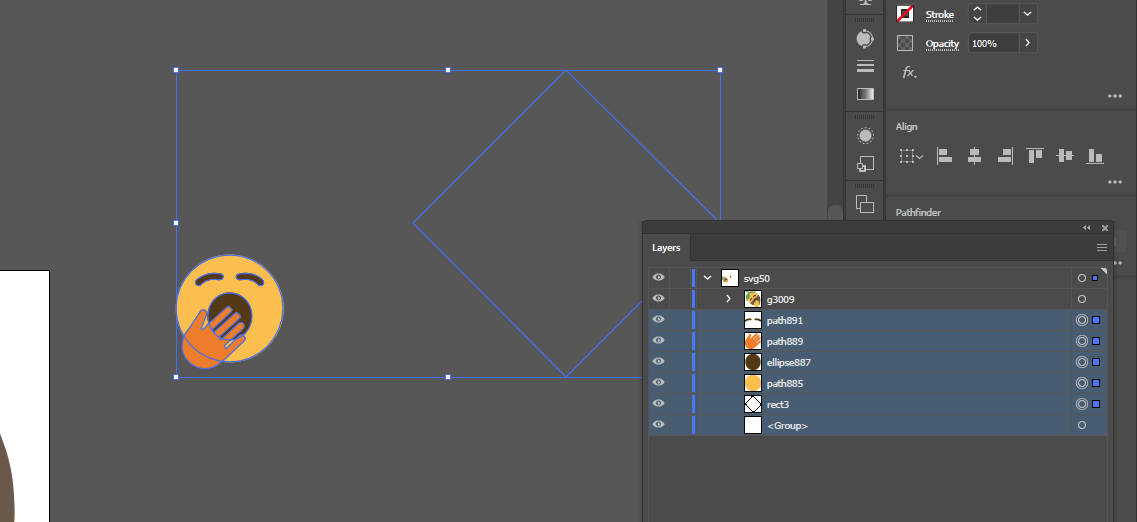1137x522 pixels.
Task: Open the fx effects menu
Action: [x=909, y=72]
